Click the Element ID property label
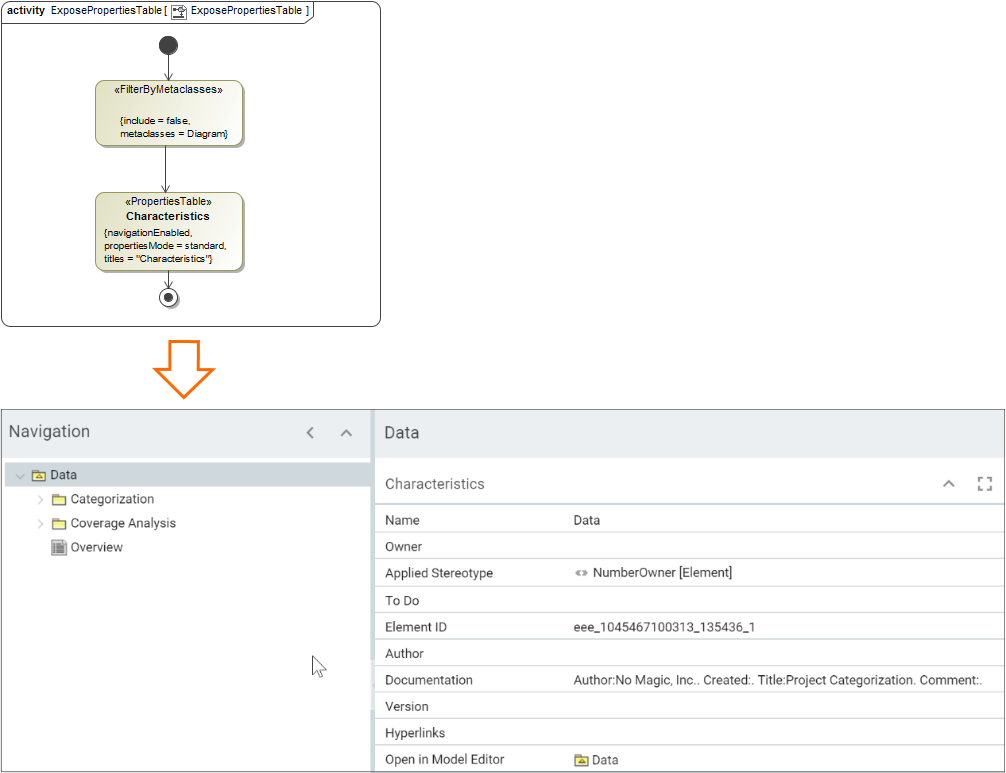The width and height of the screenshot is (1006, 773). (416, 627)
